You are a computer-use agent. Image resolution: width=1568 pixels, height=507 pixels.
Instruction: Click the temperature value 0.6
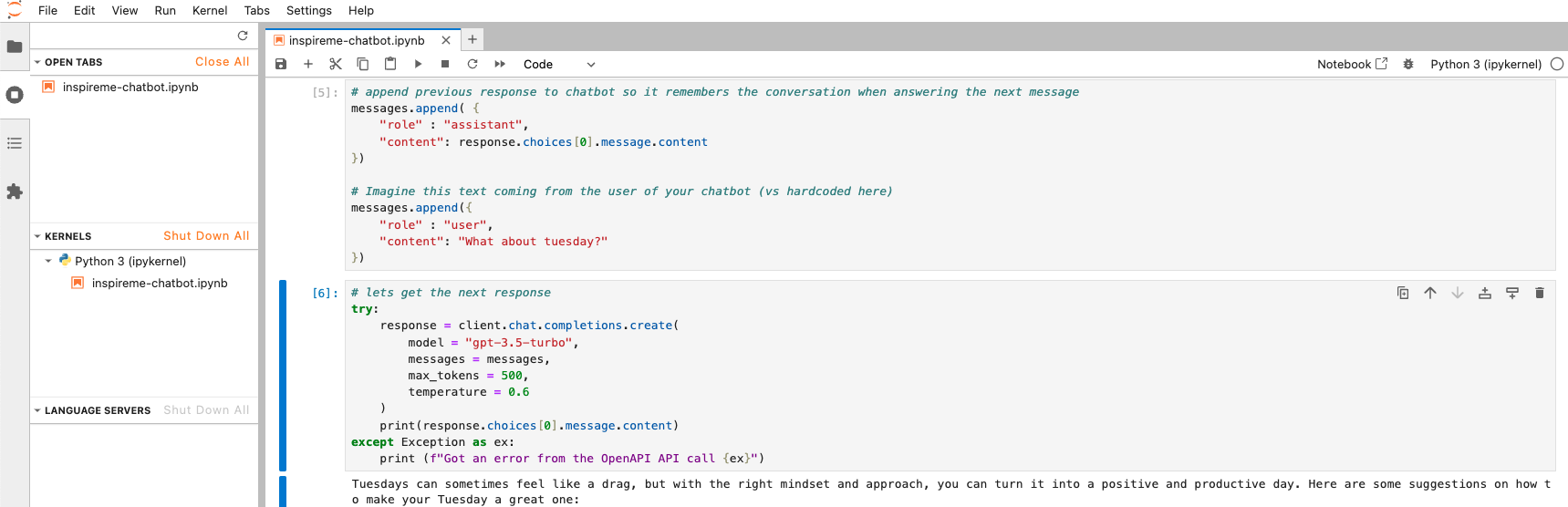[518, 392]
